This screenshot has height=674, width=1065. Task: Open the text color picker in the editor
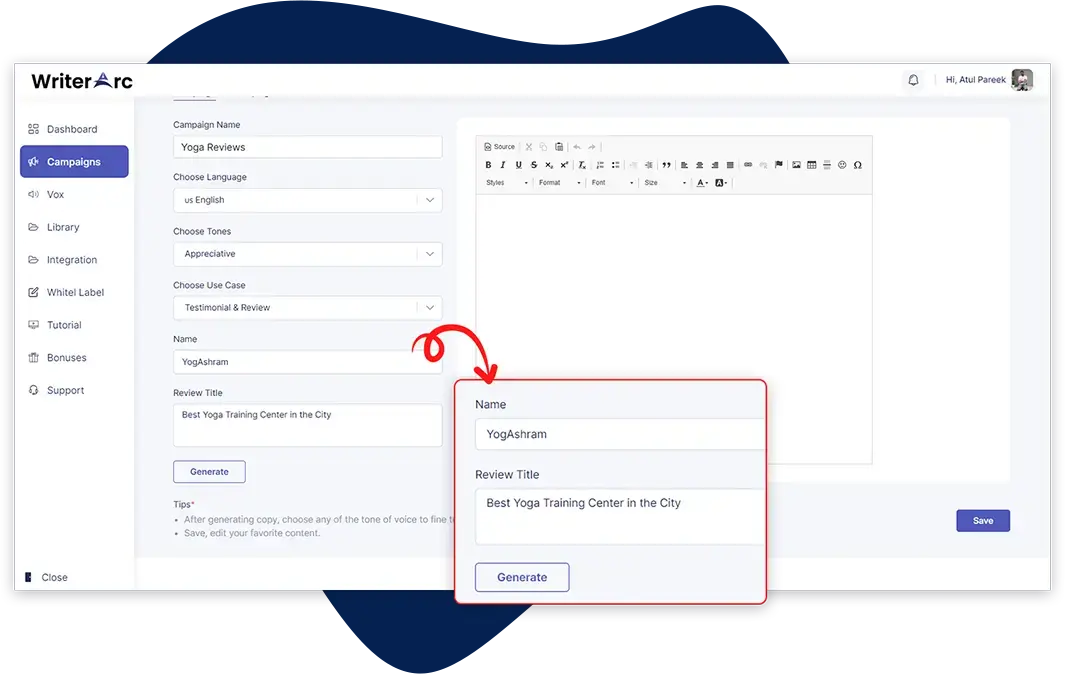pyautogui.click(x=702, y=183)
